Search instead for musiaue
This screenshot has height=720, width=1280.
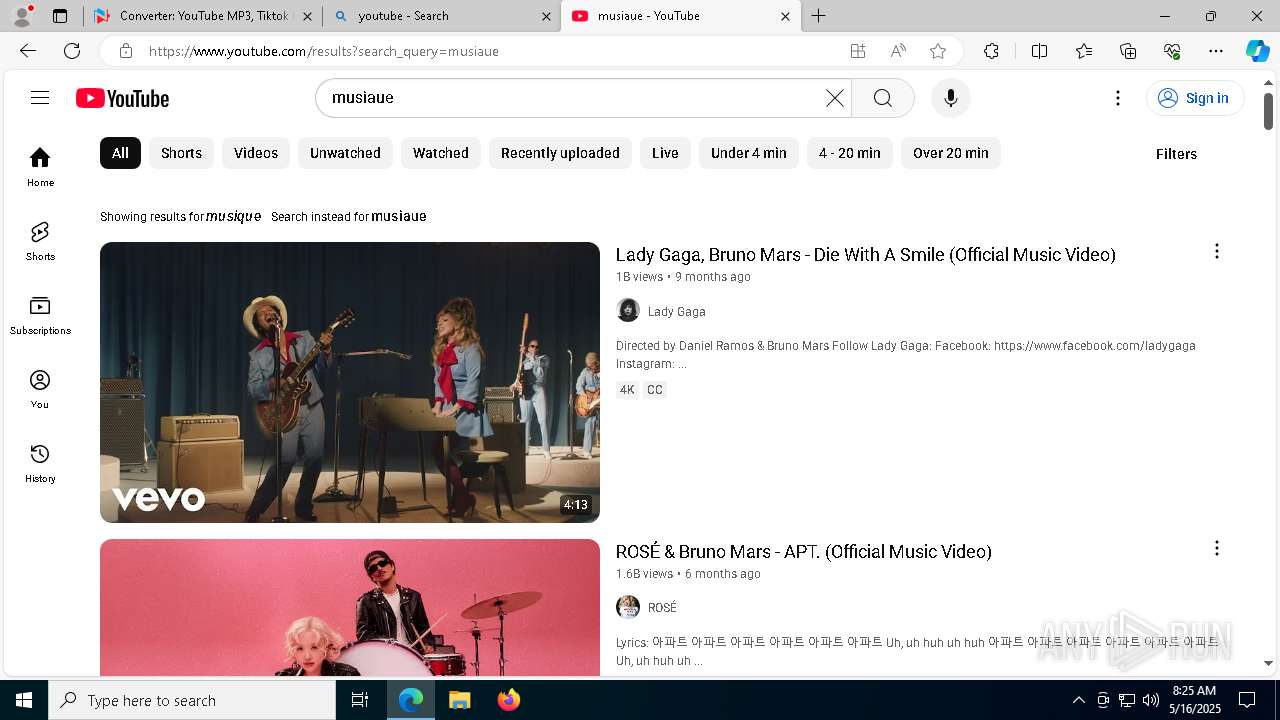click(399, 216)
